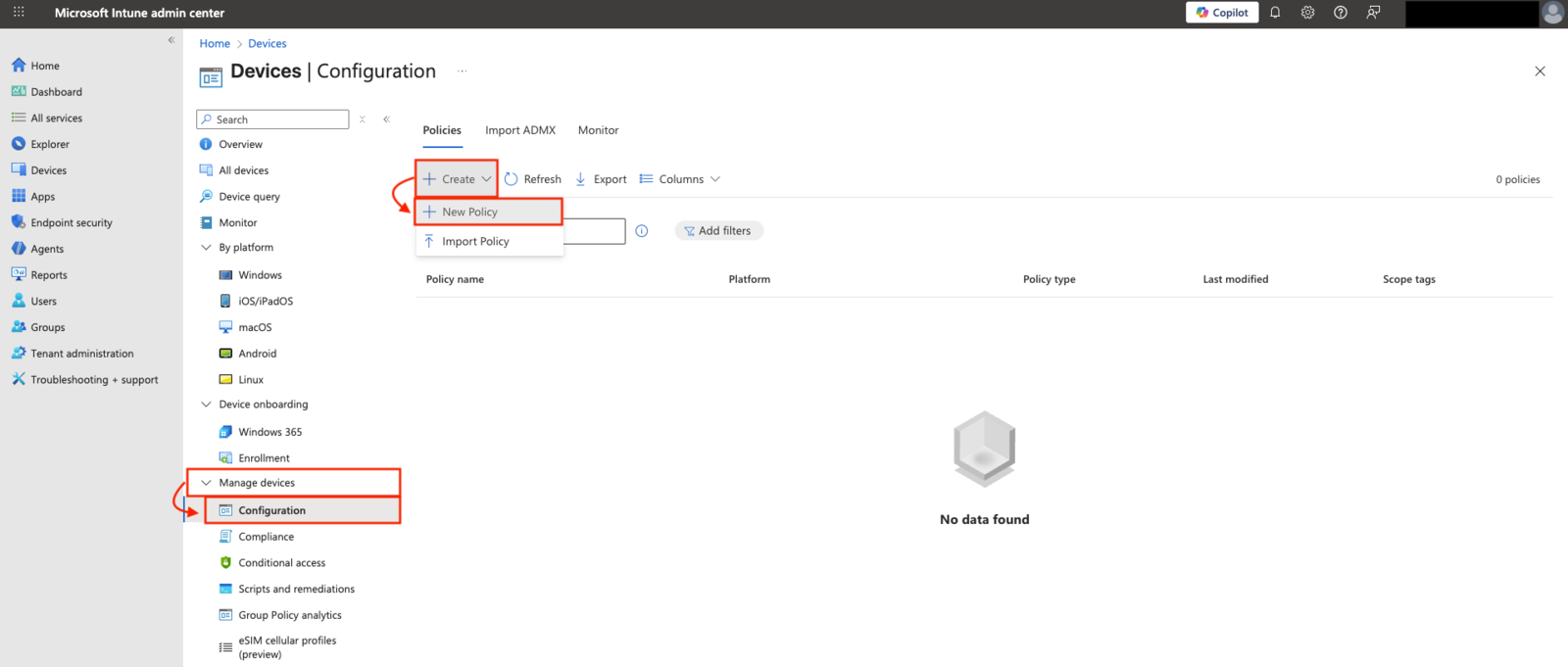This screenshot has width=1568, height=667.
Task: Open the more options ellipsis by title
Action: 462,71
